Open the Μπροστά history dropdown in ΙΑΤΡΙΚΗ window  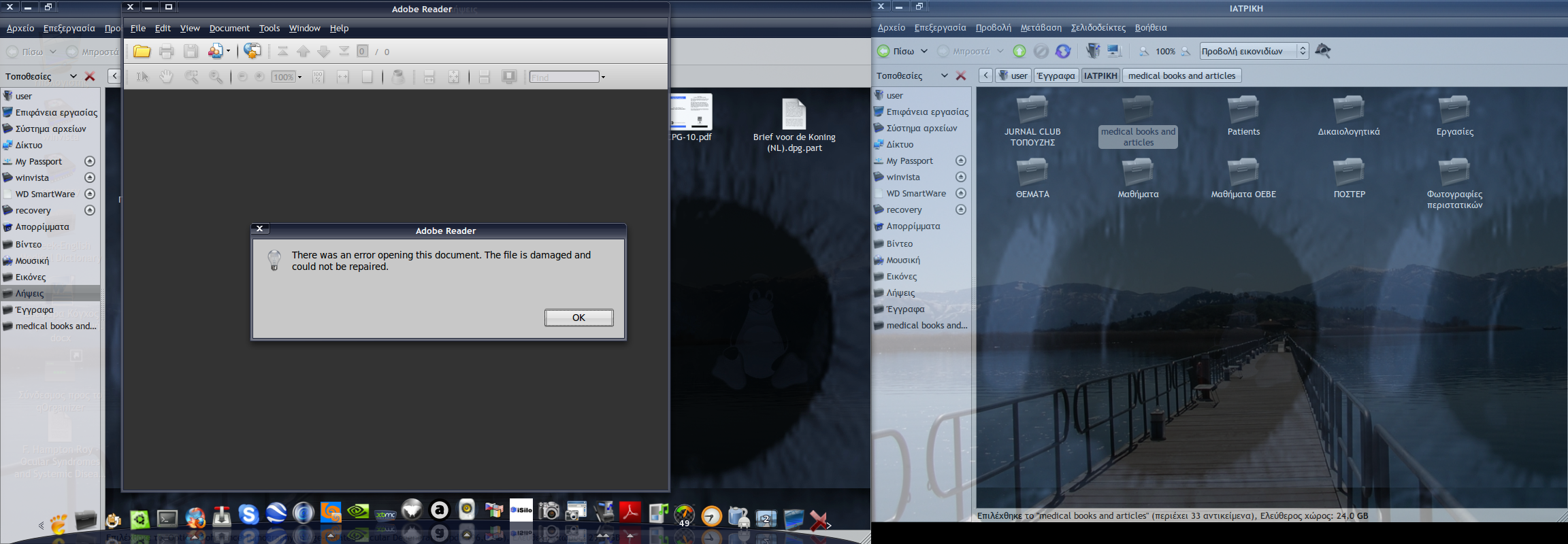tap(1000, 51)
